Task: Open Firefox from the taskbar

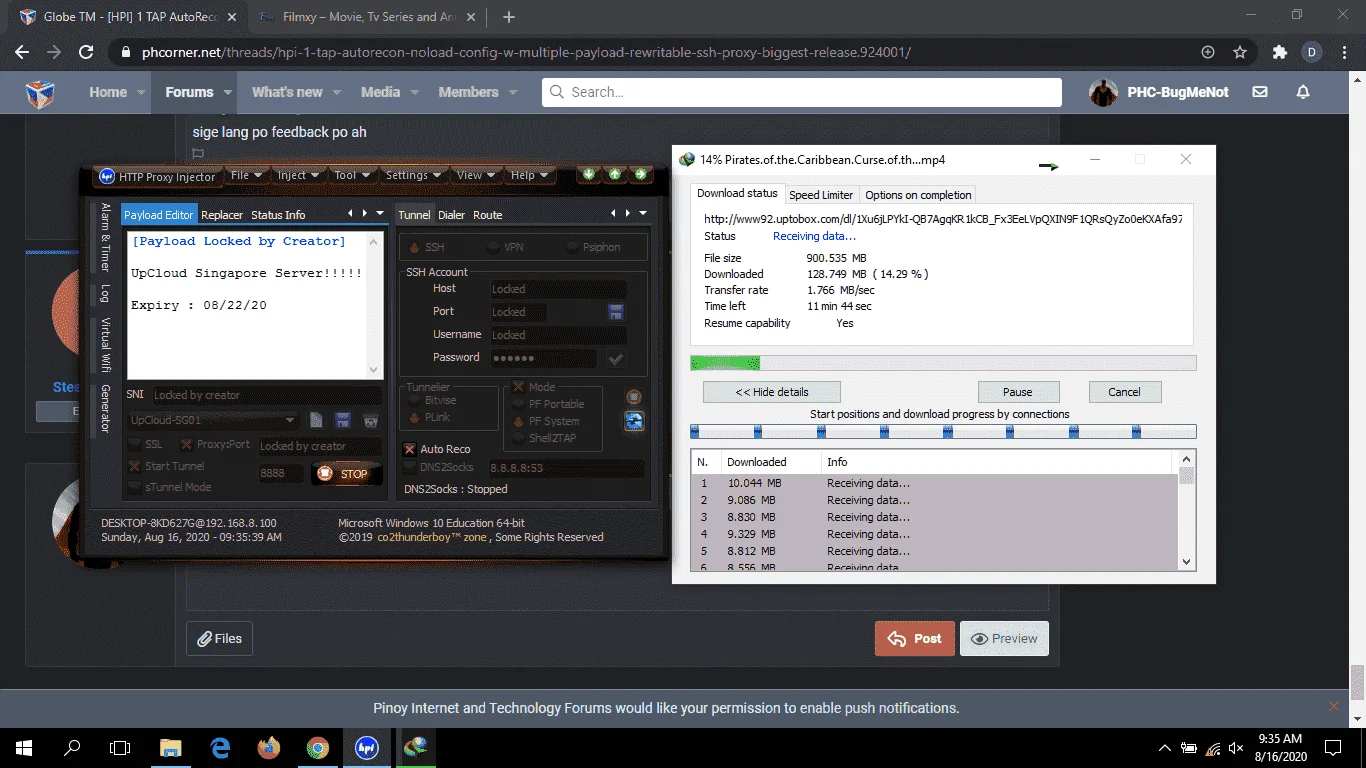Action: (x=269, y=748)
